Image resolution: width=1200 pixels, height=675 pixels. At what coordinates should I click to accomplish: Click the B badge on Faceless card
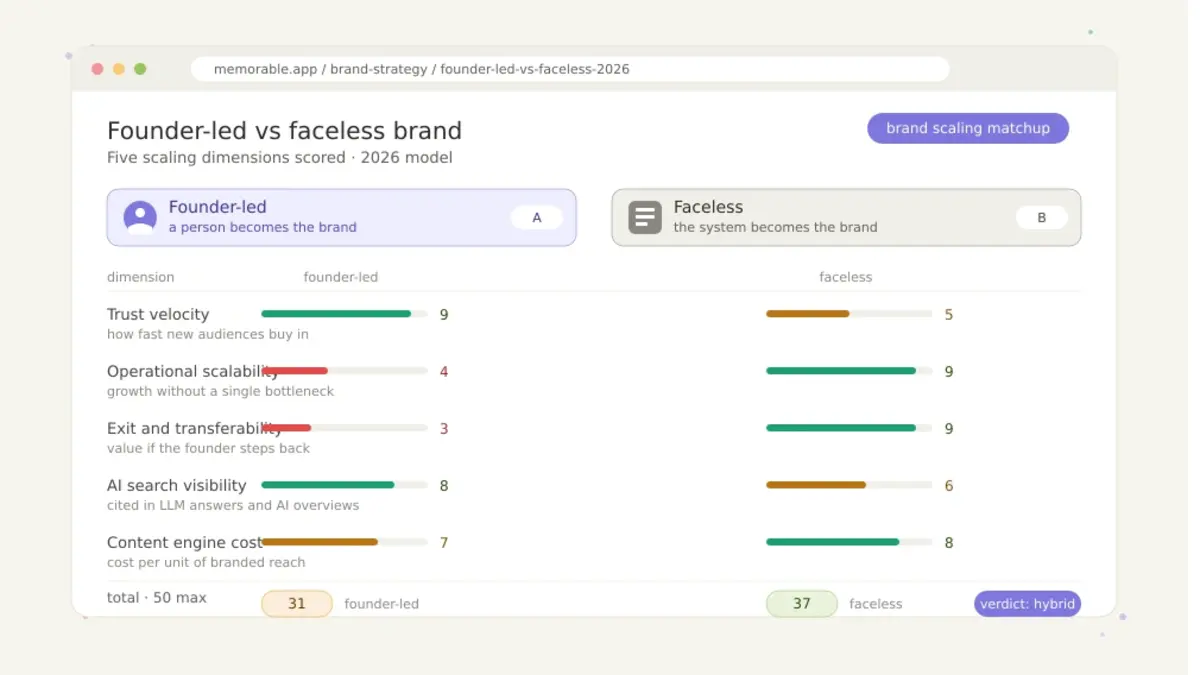(1042, 217)
